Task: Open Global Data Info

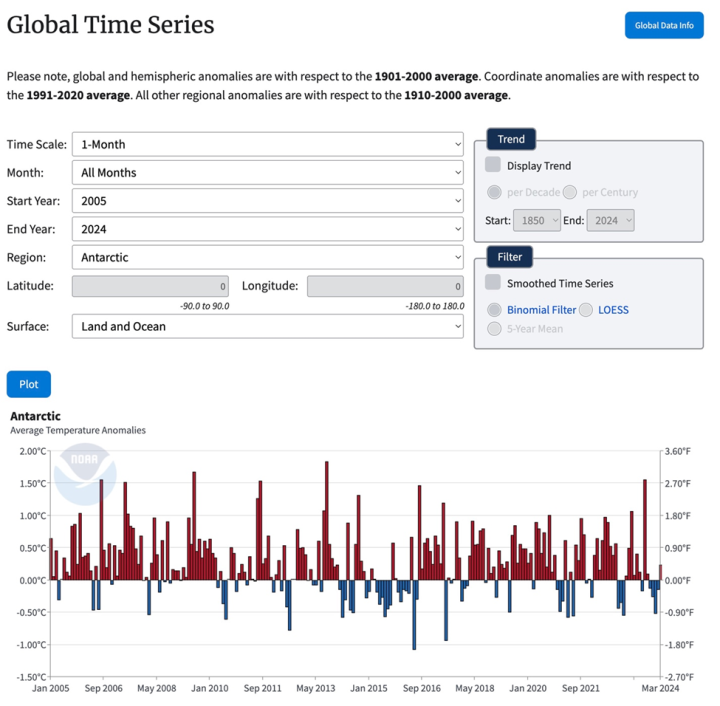Action: point(664,25)
